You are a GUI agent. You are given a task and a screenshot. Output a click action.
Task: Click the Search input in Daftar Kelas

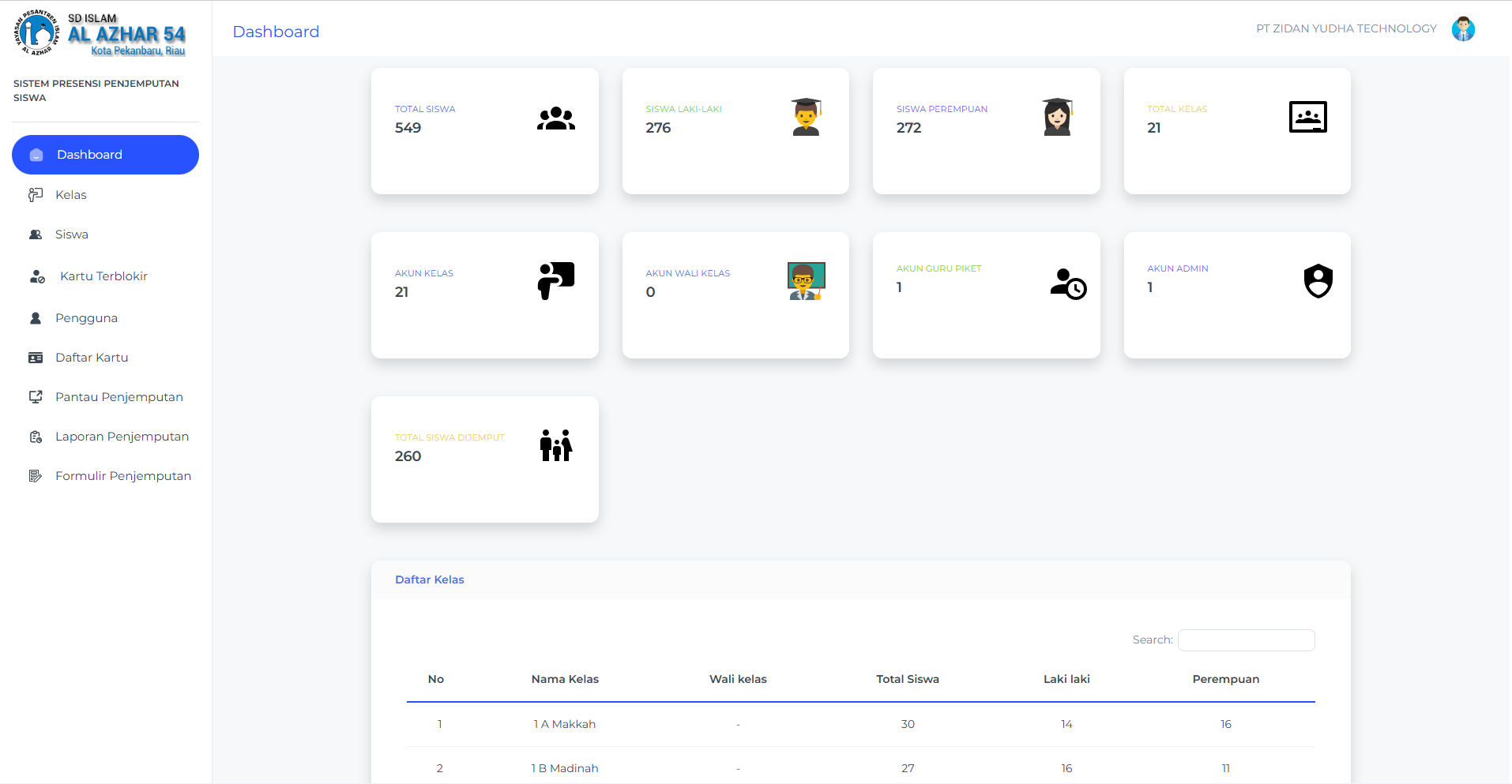(1246, 640)
